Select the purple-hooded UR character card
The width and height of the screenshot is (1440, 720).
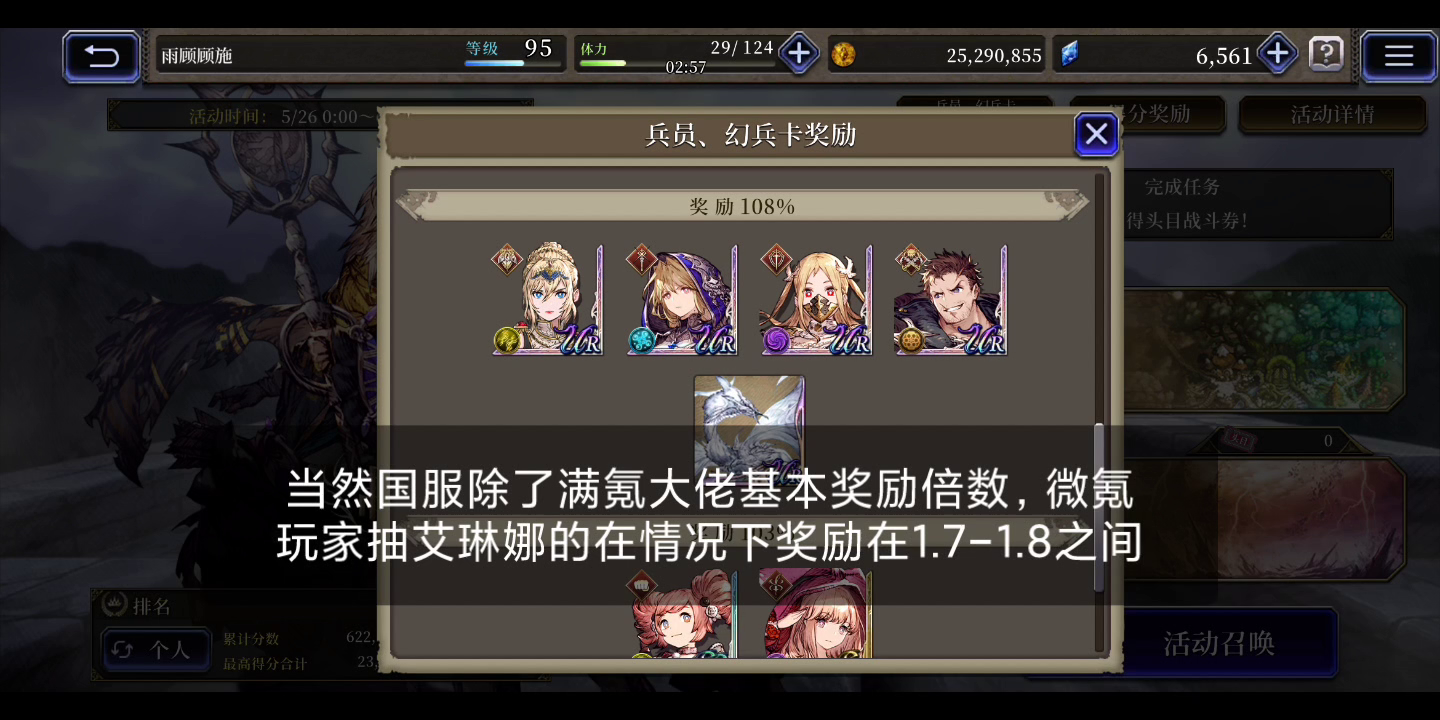click(682, 299)
